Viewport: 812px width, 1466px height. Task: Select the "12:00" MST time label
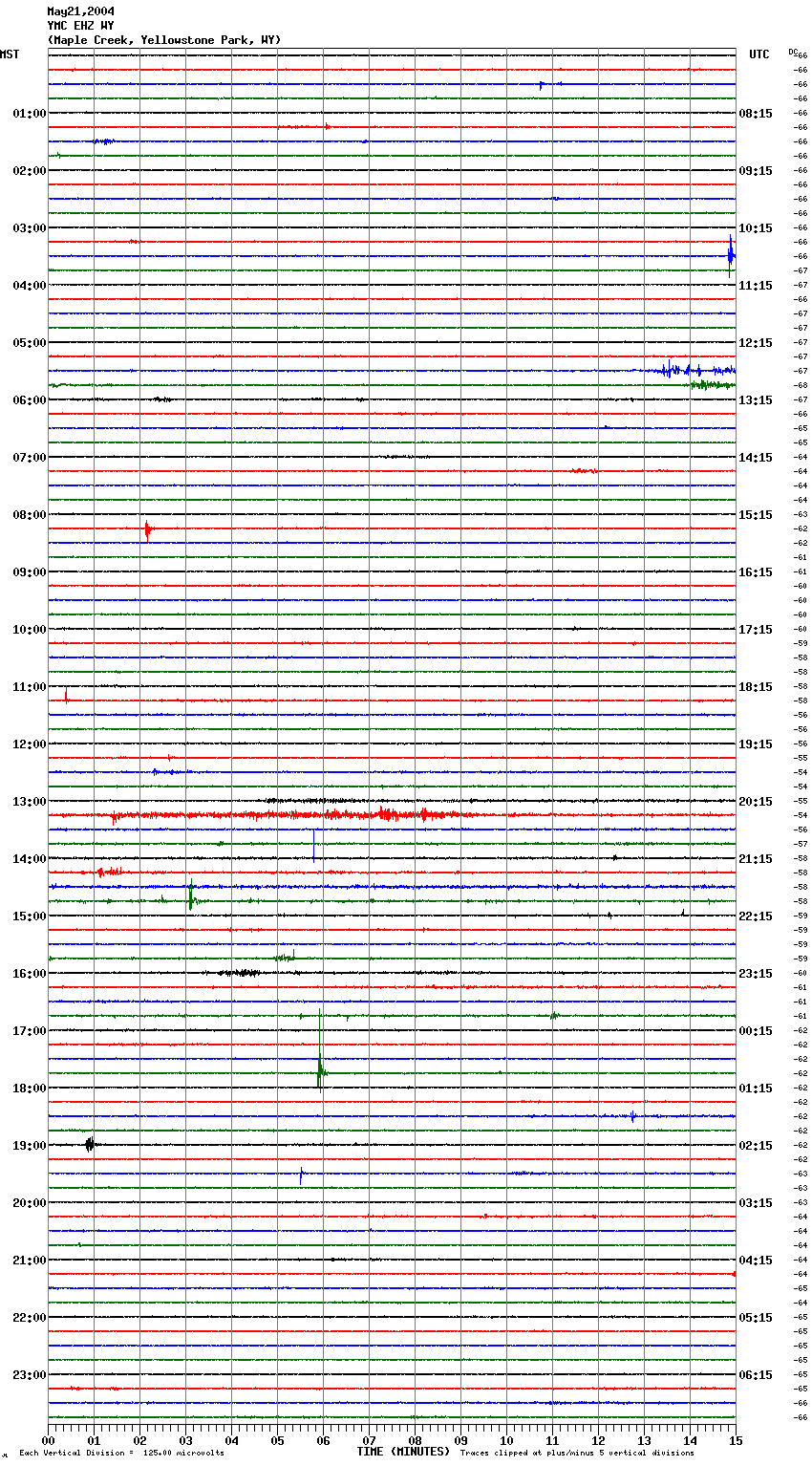(30, 744)
